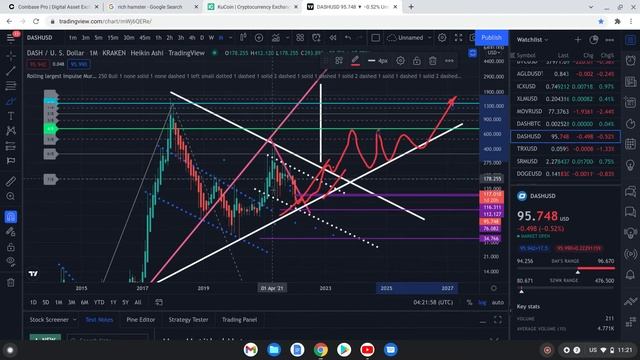640x360 pixels.
Task: Select the 1h timeframe
Action: point(158,38)
